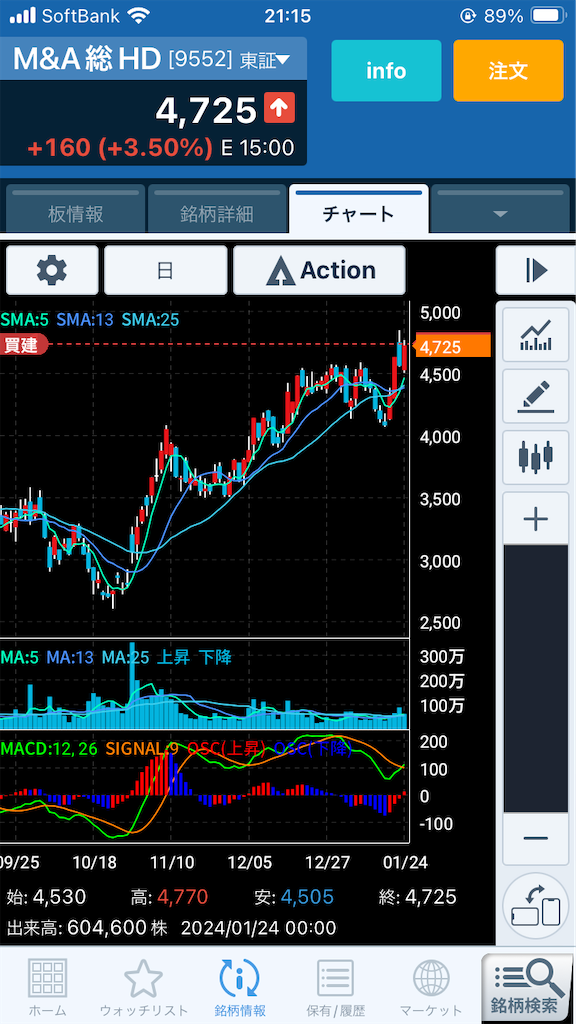Open the timeframe 日 selector

pos(165,270)
